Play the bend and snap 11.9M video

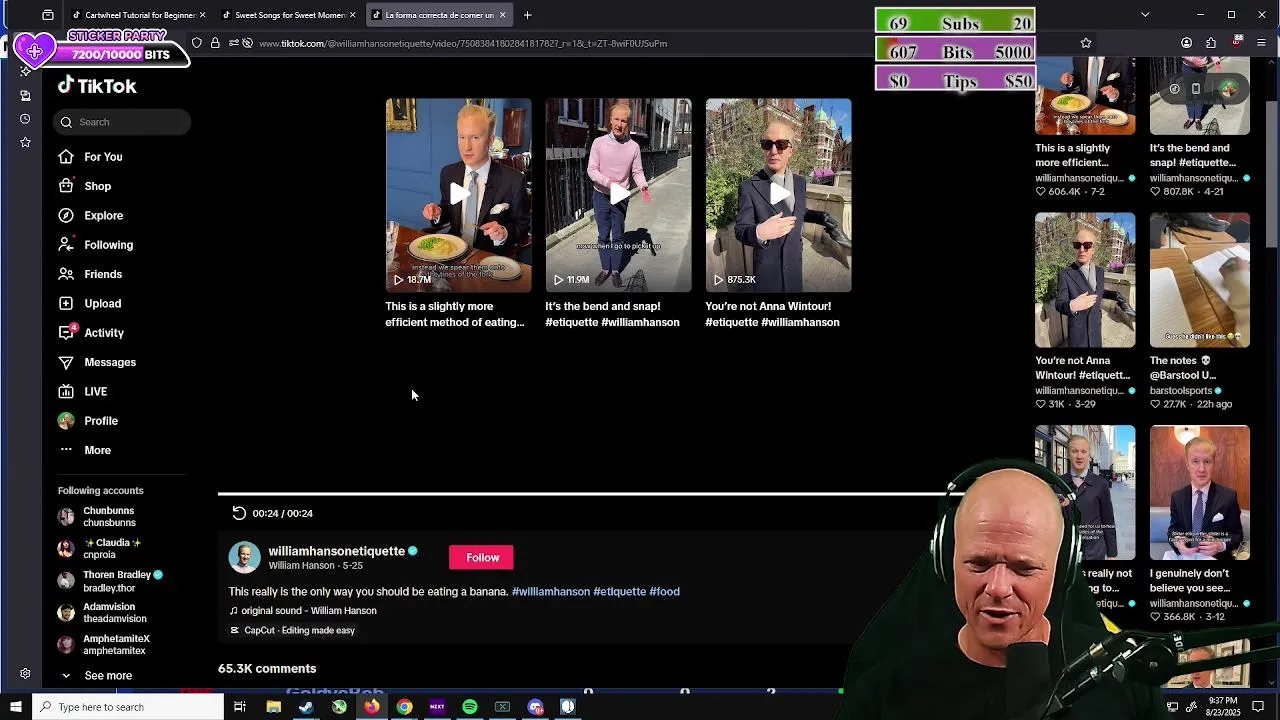click(x=618, y=195)
